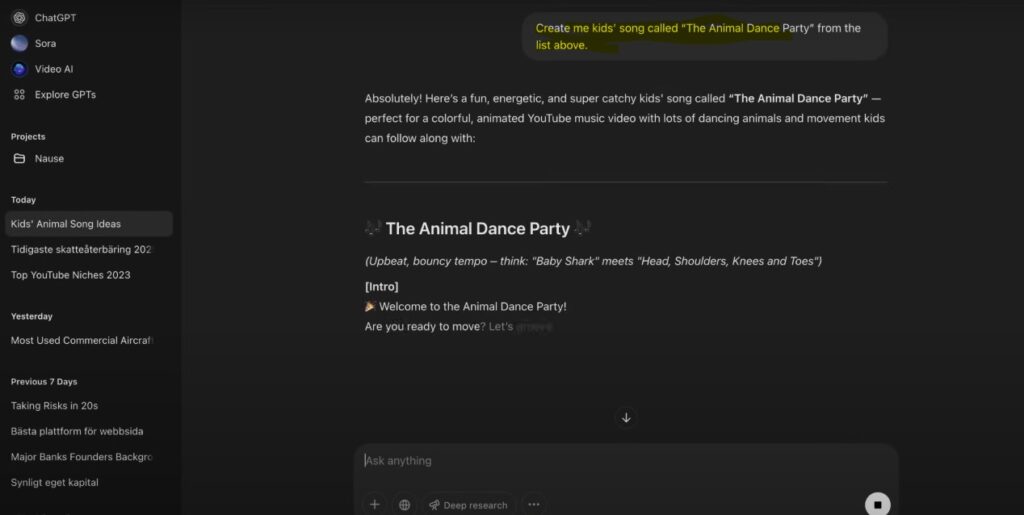The image size is (1024, 515).
Task: Open the Taking Risks in 20s chat
Action: coord(54,406)
